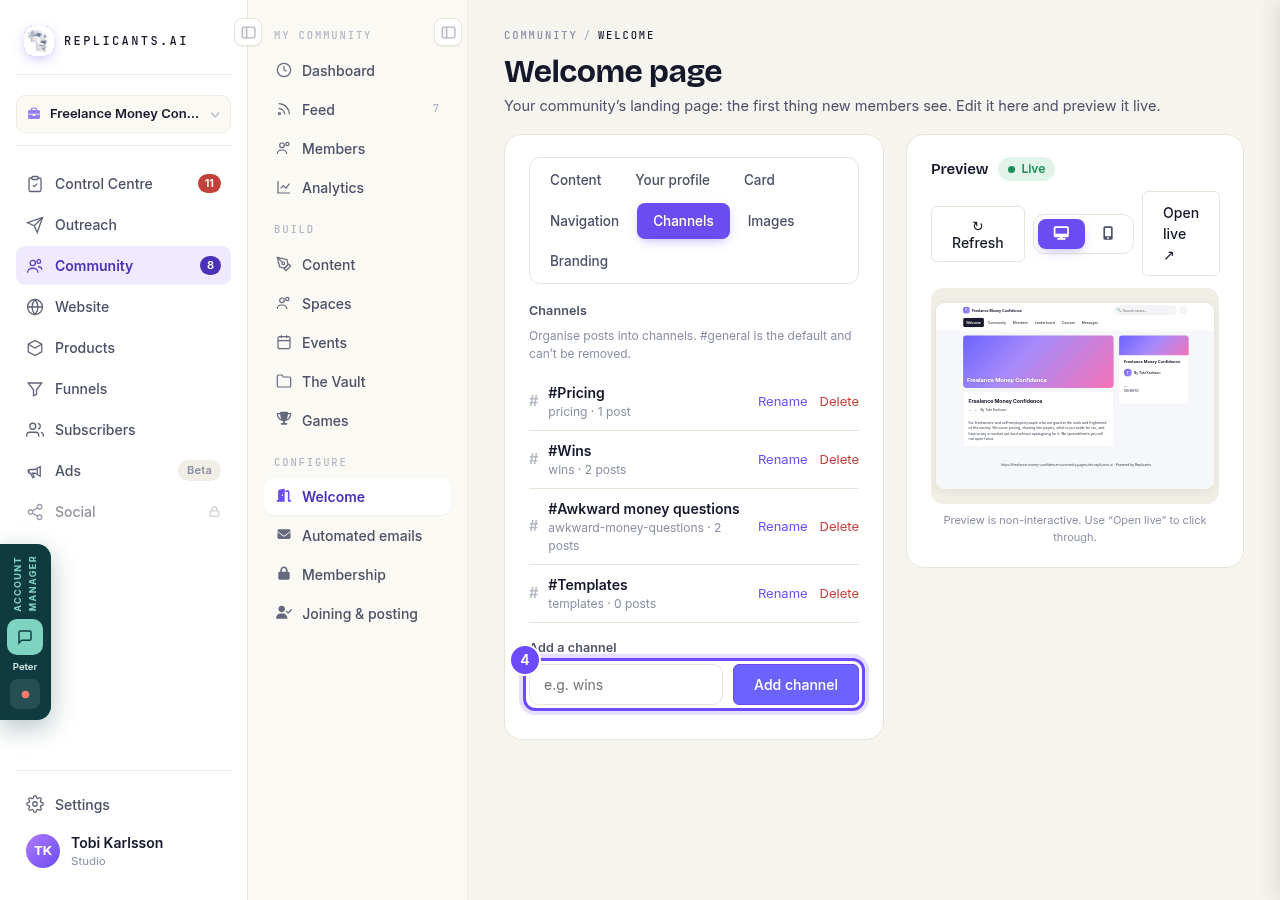Click the Ads megaphone icon
Image resolution: width=1280 pixels, height=900 pixels.
pyautogui.click(x=35, y=471)
